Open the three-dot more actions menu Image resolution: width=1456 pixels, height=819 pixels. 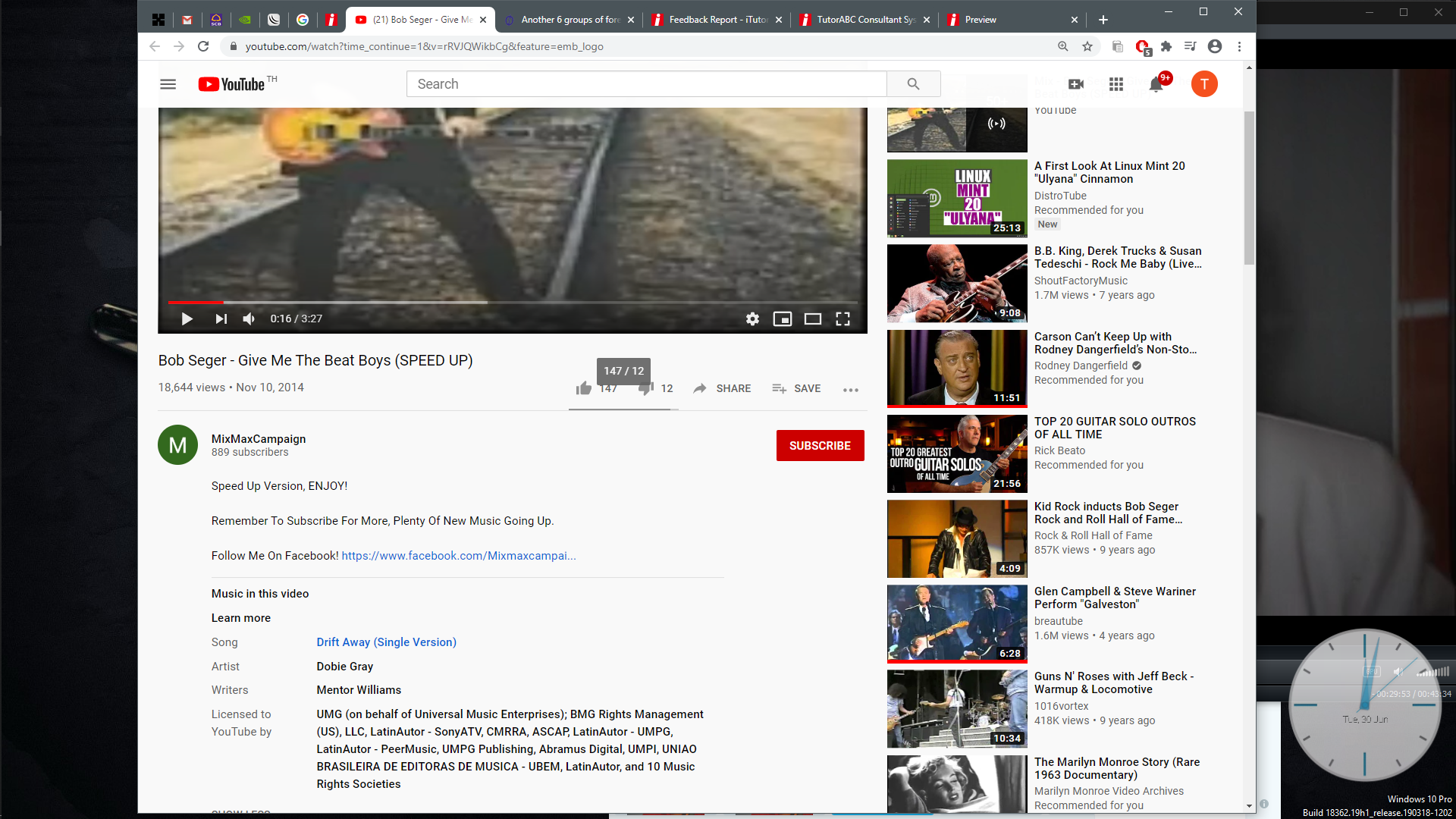point(850,390)
